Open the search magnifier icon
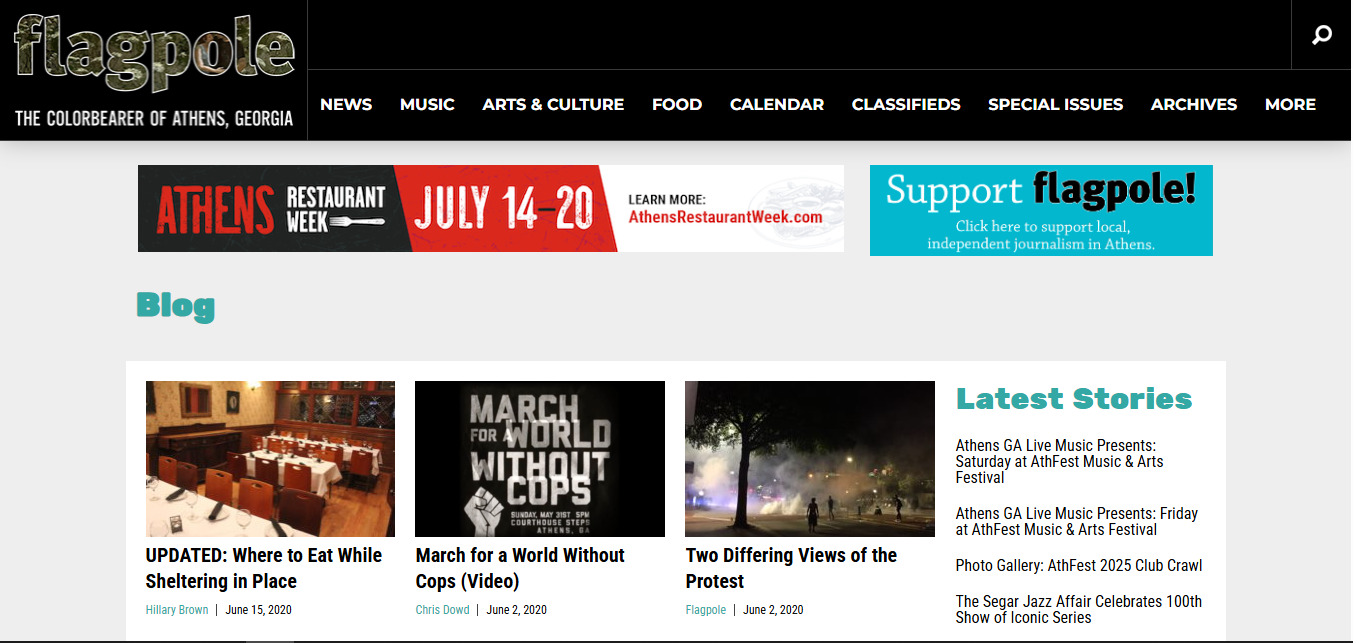The height and width of the screenshot is (643, 1353). (1322, 35)
